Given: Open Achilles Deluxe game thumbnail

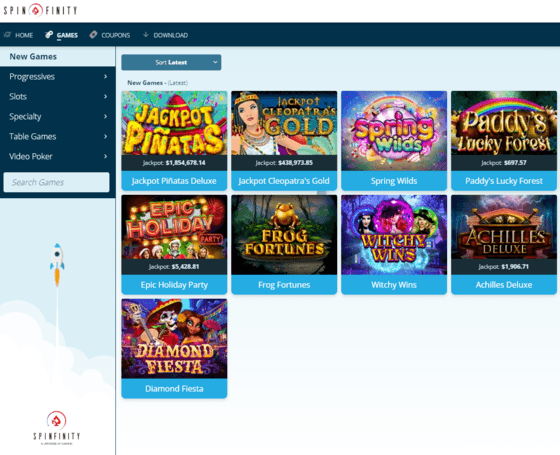Looking at the screenshot, I should pyautogui.click(x=504, y=227).
